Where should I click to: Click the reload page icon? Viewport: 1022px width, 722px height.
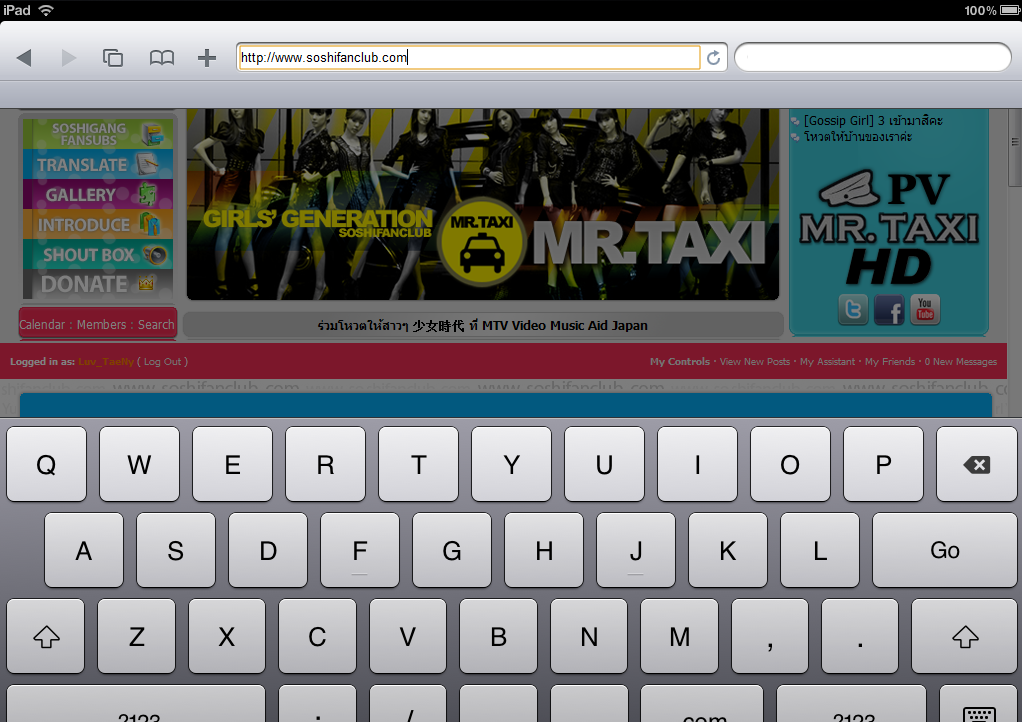click(x=714, y=58)
